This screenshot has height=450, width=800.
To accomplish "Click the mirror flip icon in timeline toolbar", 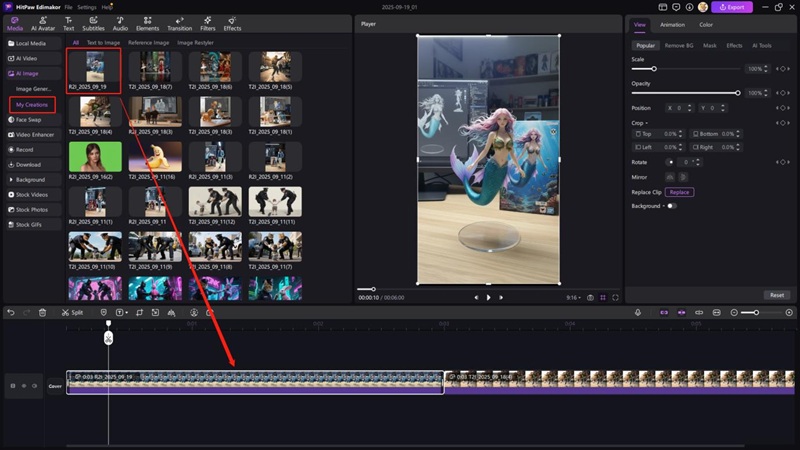I will click(x=171, y=312).
